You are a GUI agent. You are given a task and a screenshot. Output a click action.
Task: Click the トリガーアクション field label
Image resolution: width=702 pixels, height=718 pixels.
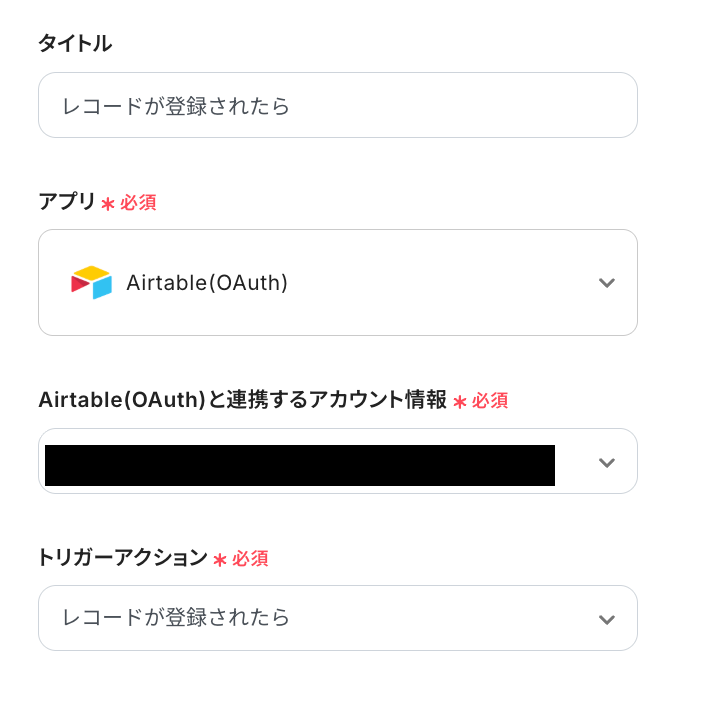(x=122, y=558)
